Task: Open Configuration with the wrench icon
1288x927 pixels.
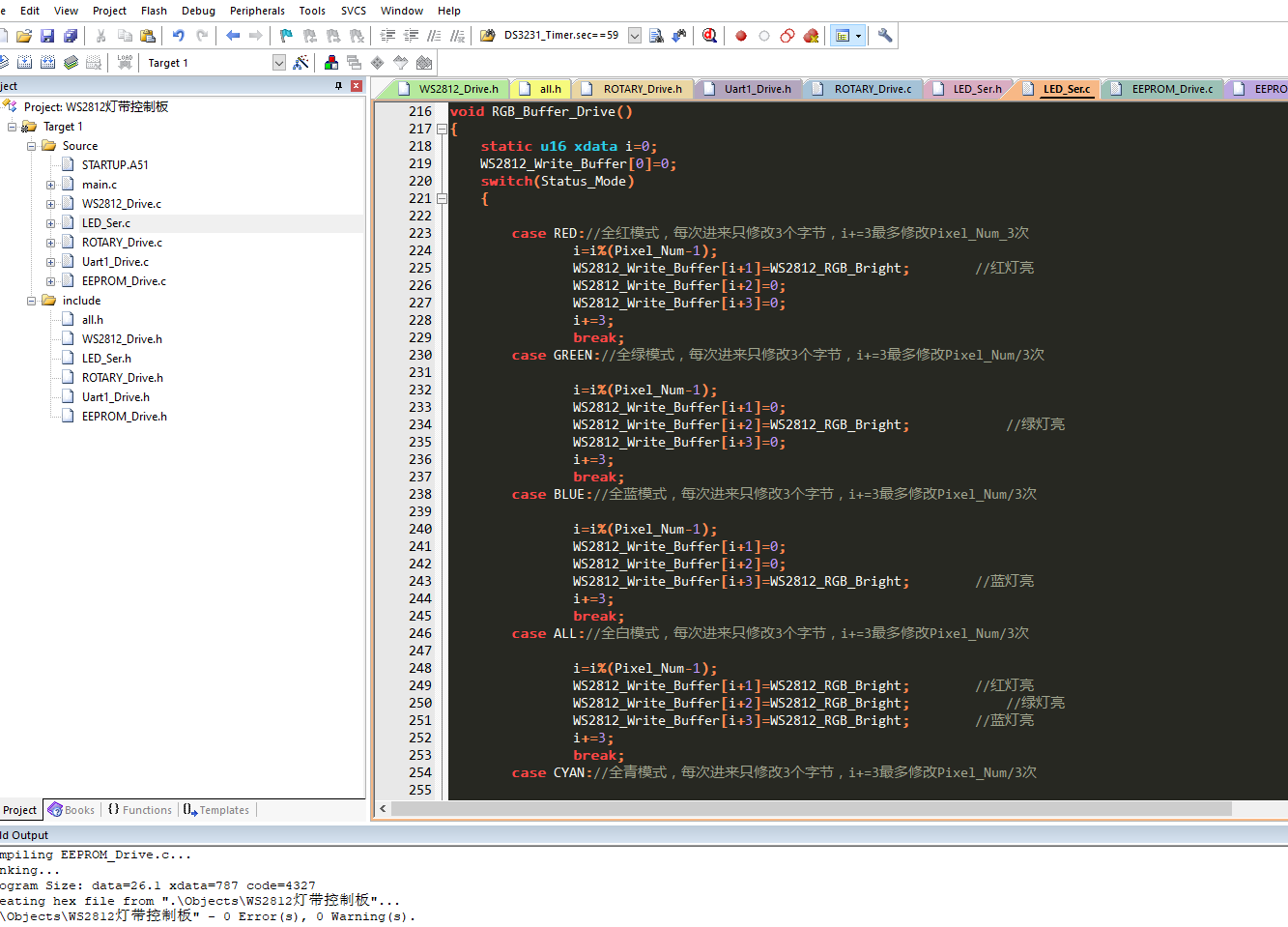Action: pos(884,36)
